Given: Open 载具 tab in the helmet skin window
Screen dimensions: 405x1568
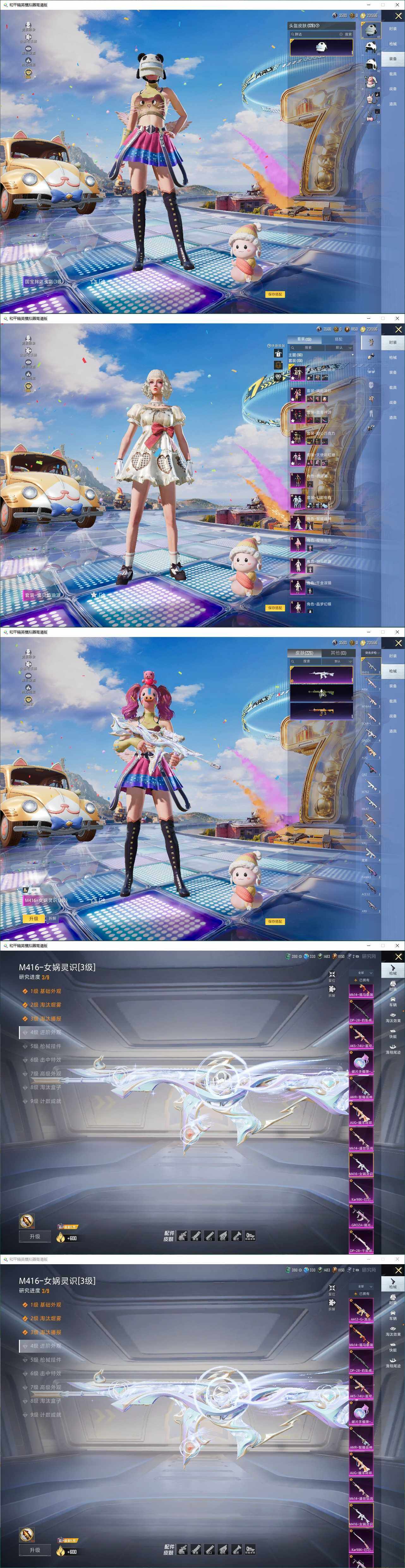Looking at the screenshot, I should [x=393, y=74].
